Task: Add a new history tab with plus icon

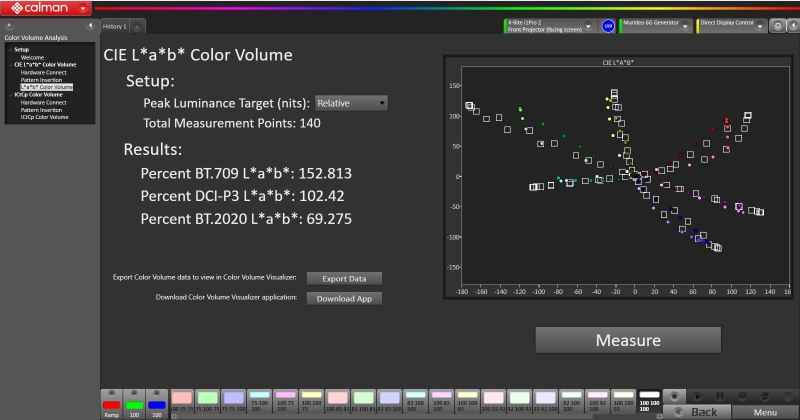Action: pos(137,26)
